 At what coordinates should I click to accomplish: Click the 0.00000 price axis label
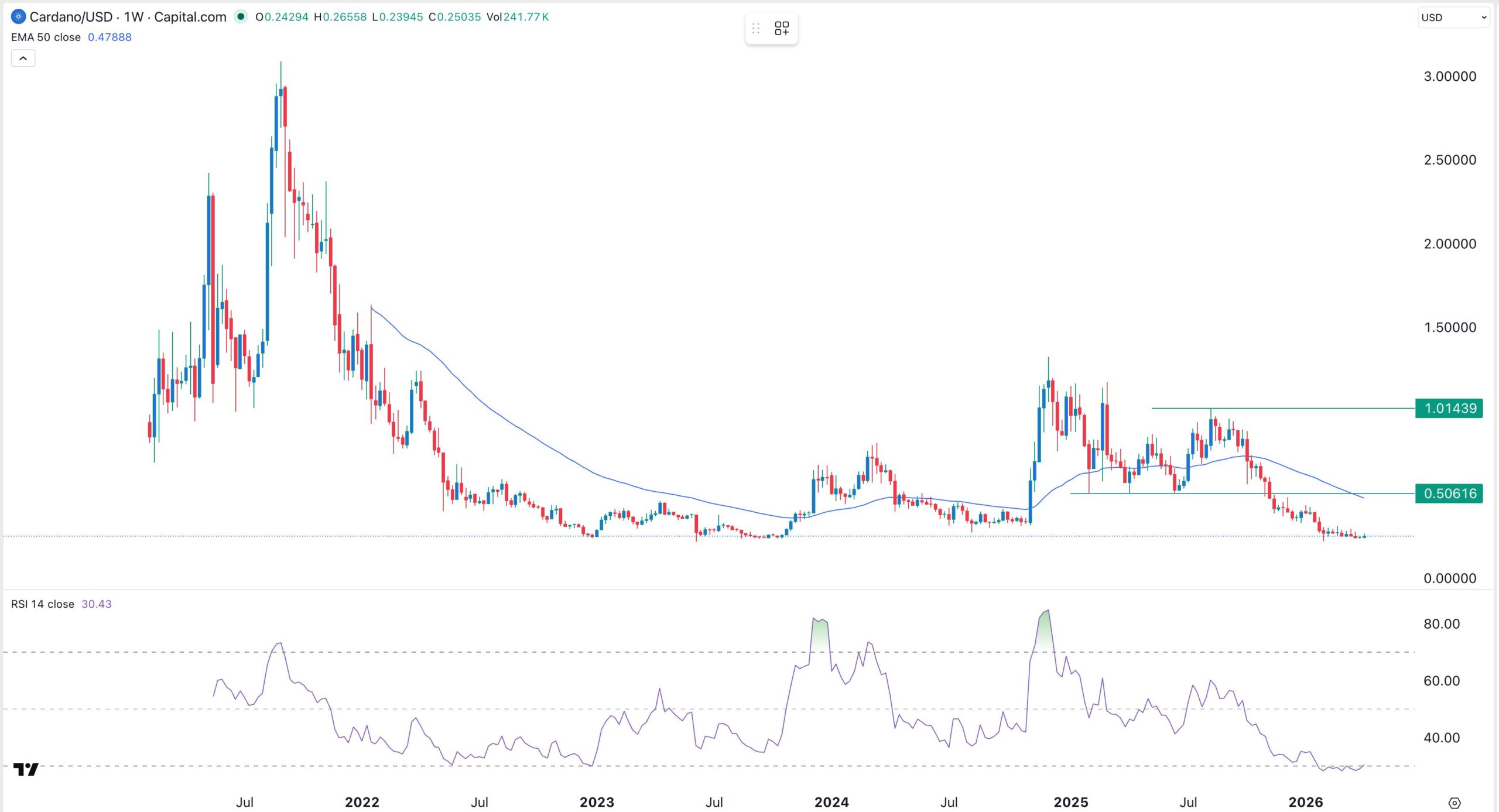coord(1450,578)
